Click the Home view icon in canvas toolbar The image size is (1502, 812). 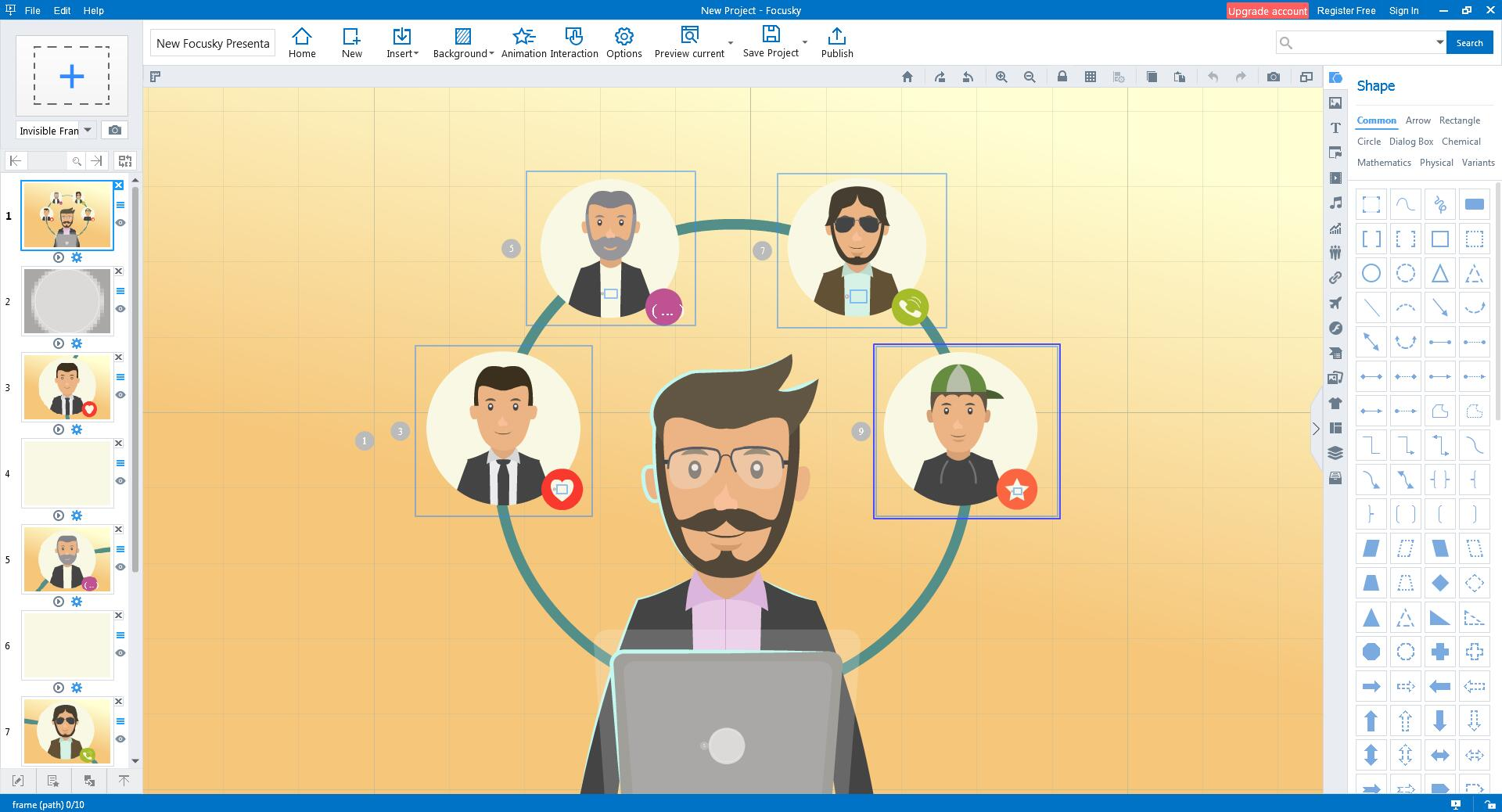(x=907, y=77)
